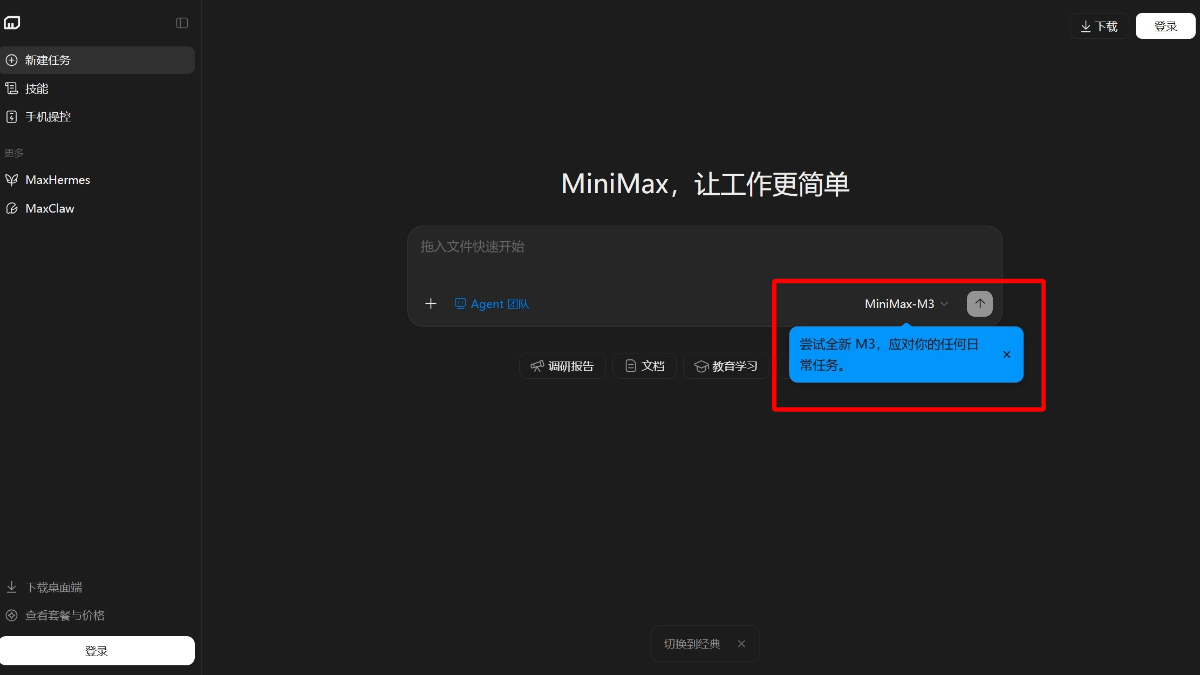Open 手机操控 in the sidebar

(x=97, y=117)
